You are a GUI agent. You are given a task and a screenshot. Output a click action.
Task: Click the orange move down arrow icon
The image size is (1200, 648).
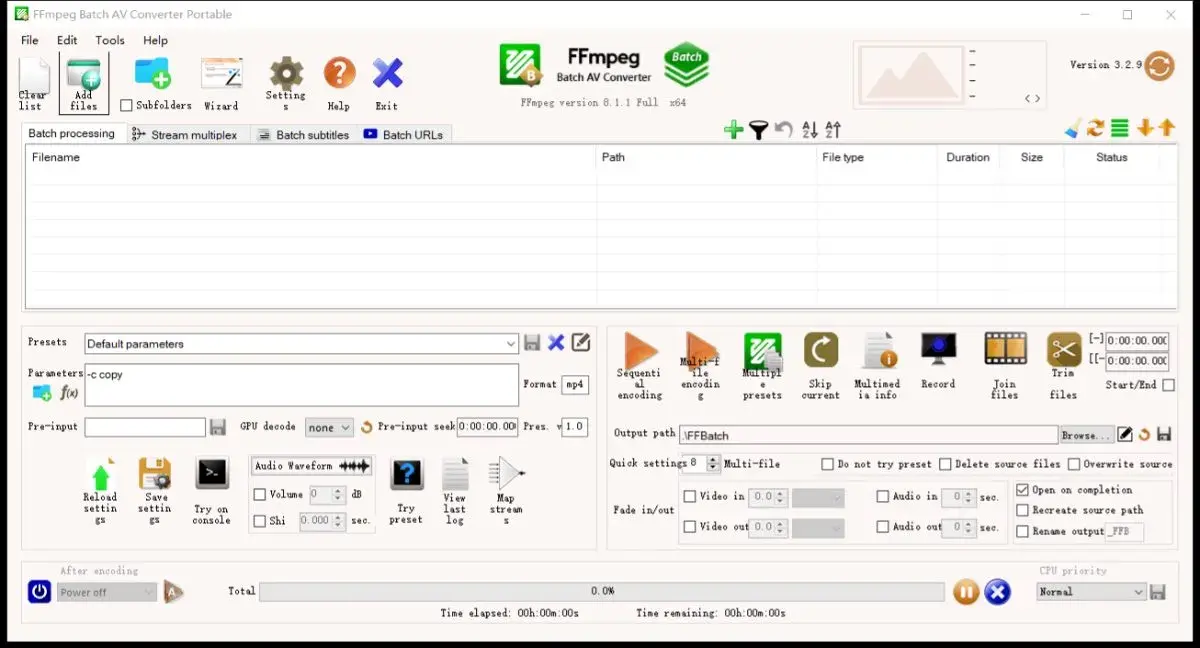(1145, 128)
